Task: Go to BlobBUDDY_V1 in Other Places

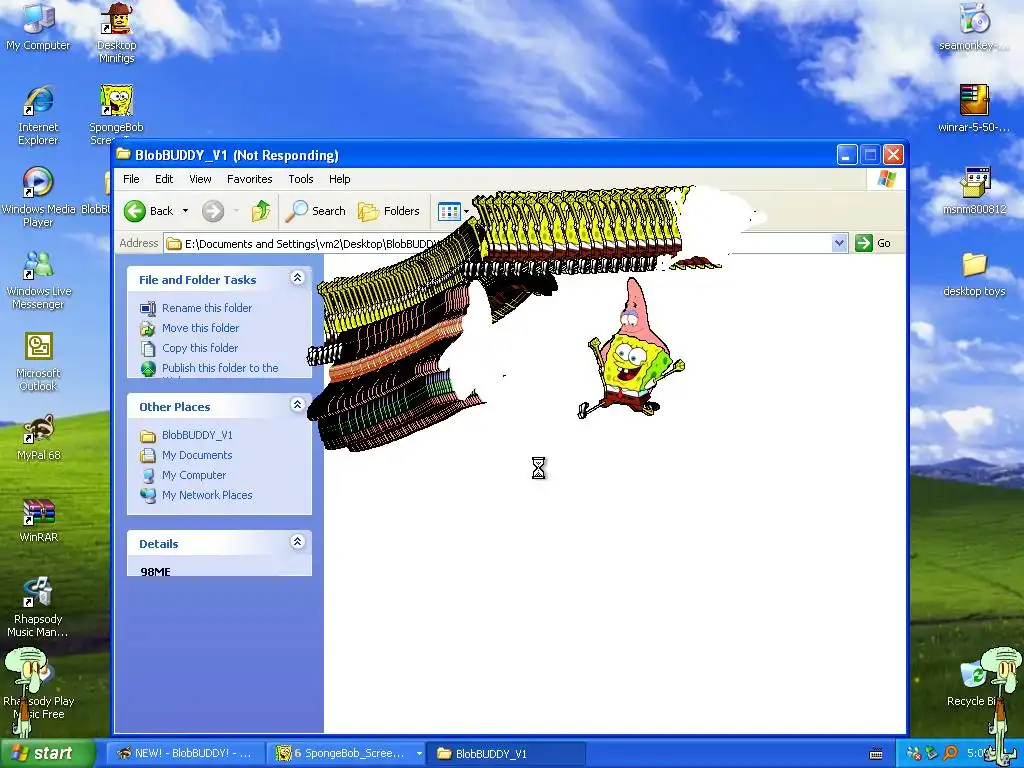Action: coord(197,435)
